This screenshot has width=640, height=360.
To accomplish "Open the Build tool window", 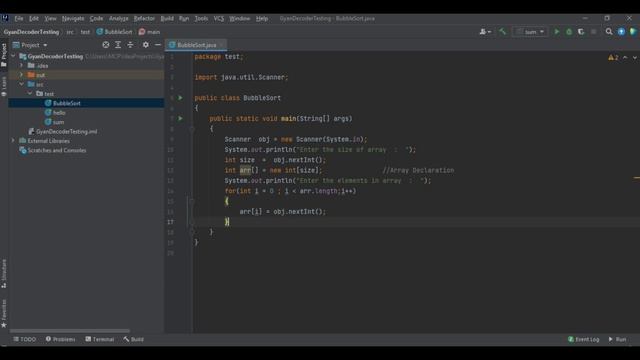I will 133,339.
